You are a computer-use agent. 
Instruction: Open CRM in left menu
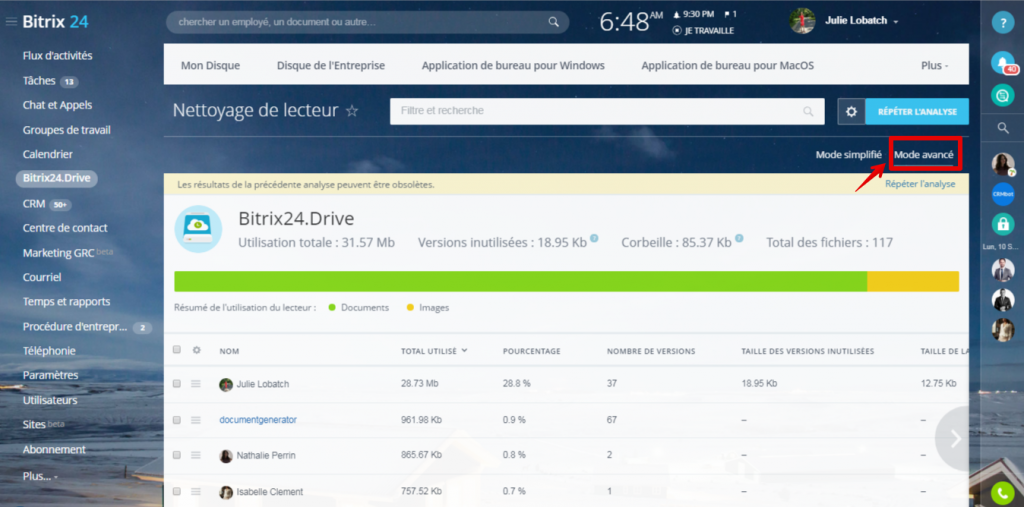pyautogui.click(x=34, y=204)
